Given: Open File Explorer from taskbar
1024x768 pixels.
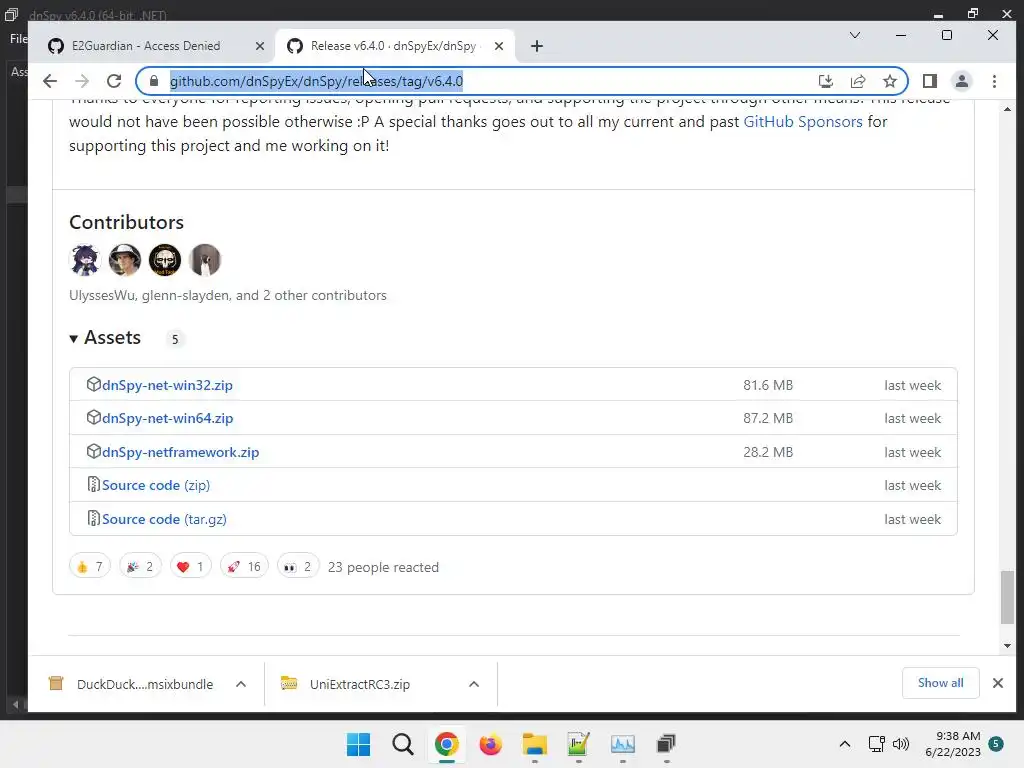Looking at the screenshot, I should (x=534, y=744).
